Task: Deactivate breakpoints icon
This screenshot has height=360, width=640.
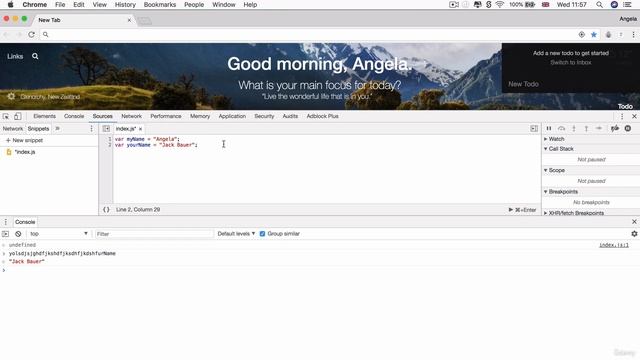Action: click(615, 129)
